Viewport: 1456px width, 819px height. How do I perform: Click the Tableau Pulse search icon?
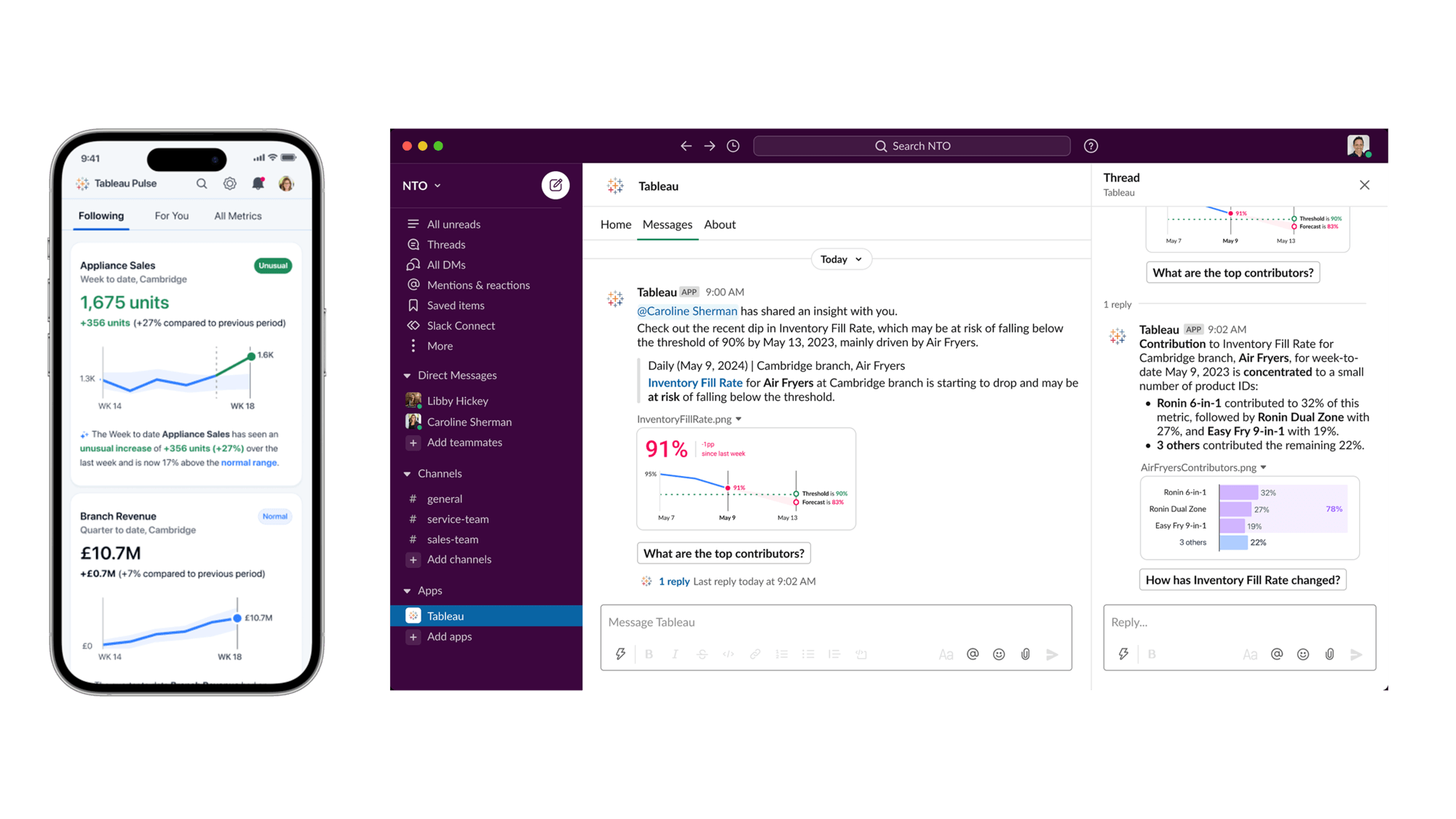pyautogui.click(x=201, y=184)
